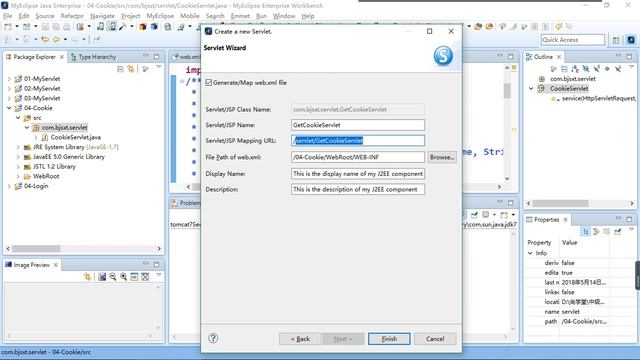This screenshot has width=640, height=360.
Task: Select JSTL 1.2 Library node
Action: 54,167
